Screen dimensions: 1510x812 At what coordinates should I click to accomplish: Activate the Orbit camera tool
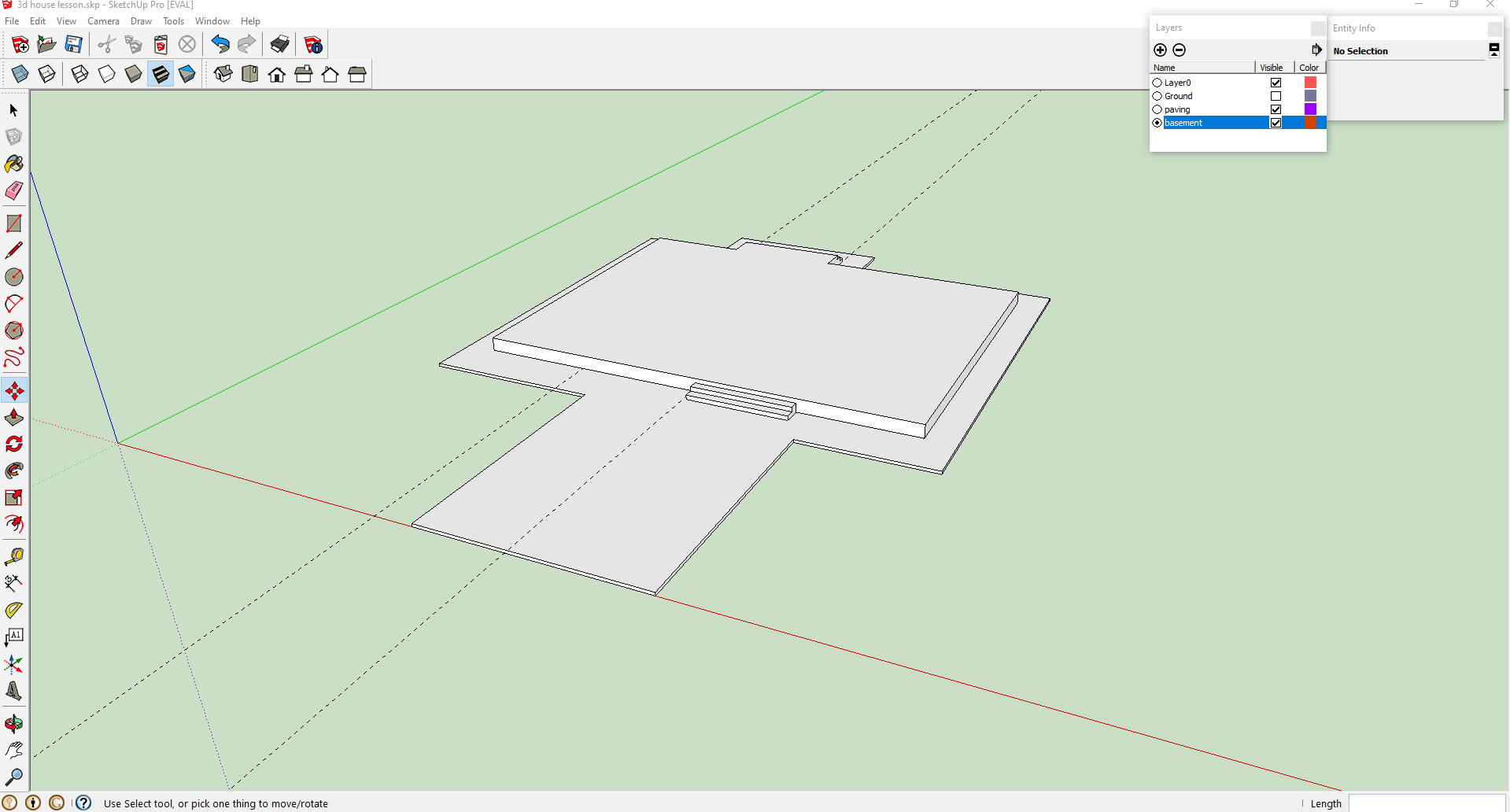pos(13,724)
